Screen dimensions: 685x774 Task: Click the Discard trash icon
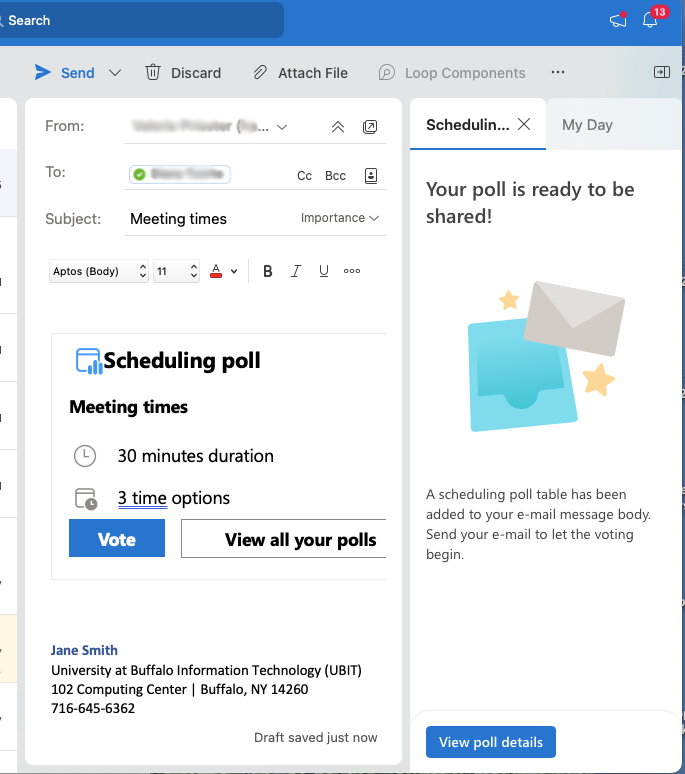[x=153, y=72]
